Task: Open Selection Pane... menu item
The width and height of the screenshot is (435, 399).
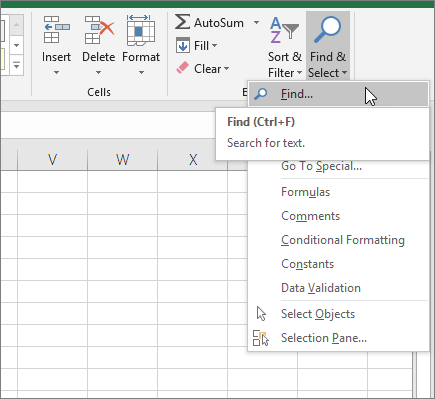Action: click(339, 338)
